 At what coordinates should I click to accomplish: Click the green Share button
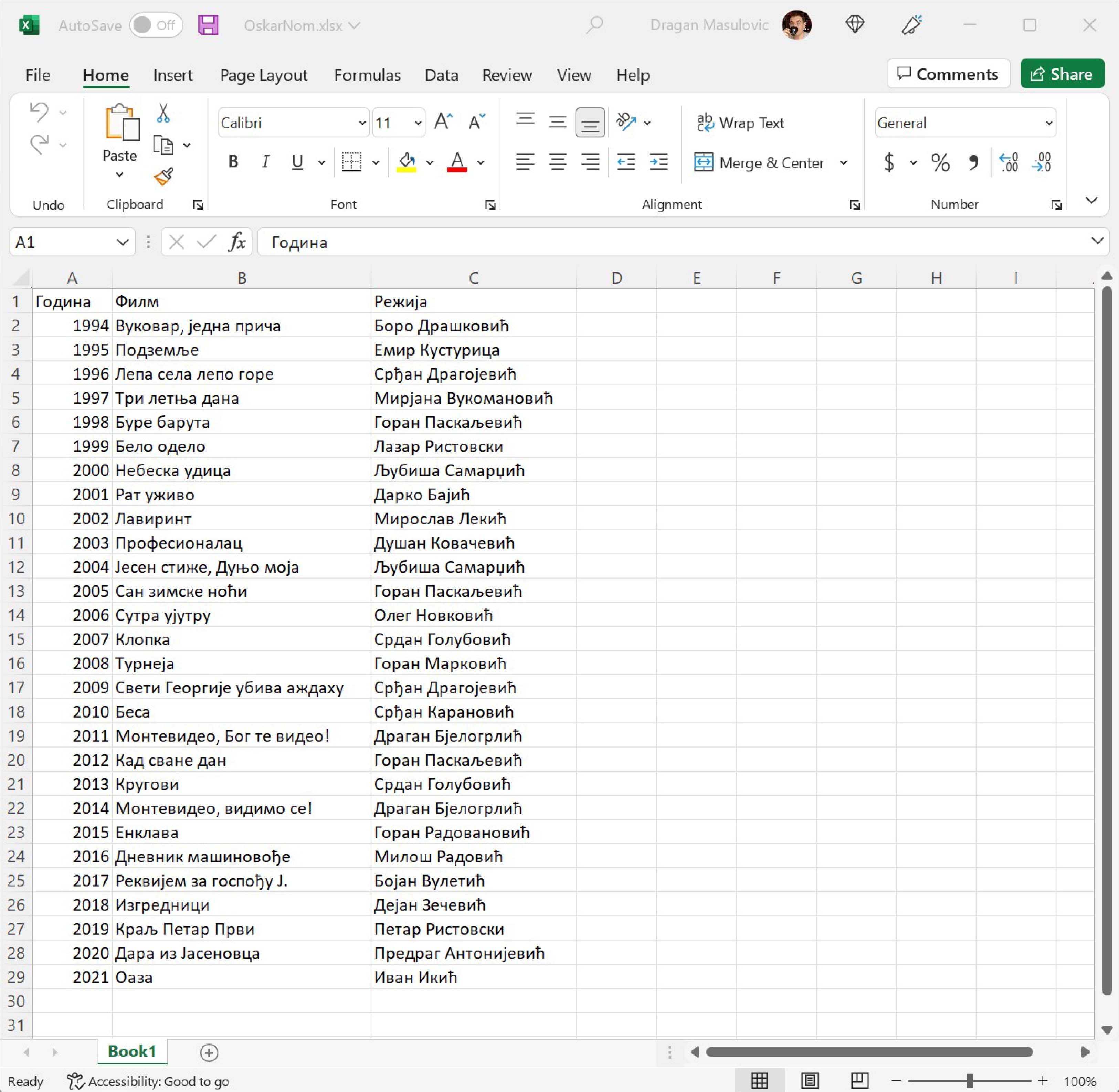coord(1062,74)
